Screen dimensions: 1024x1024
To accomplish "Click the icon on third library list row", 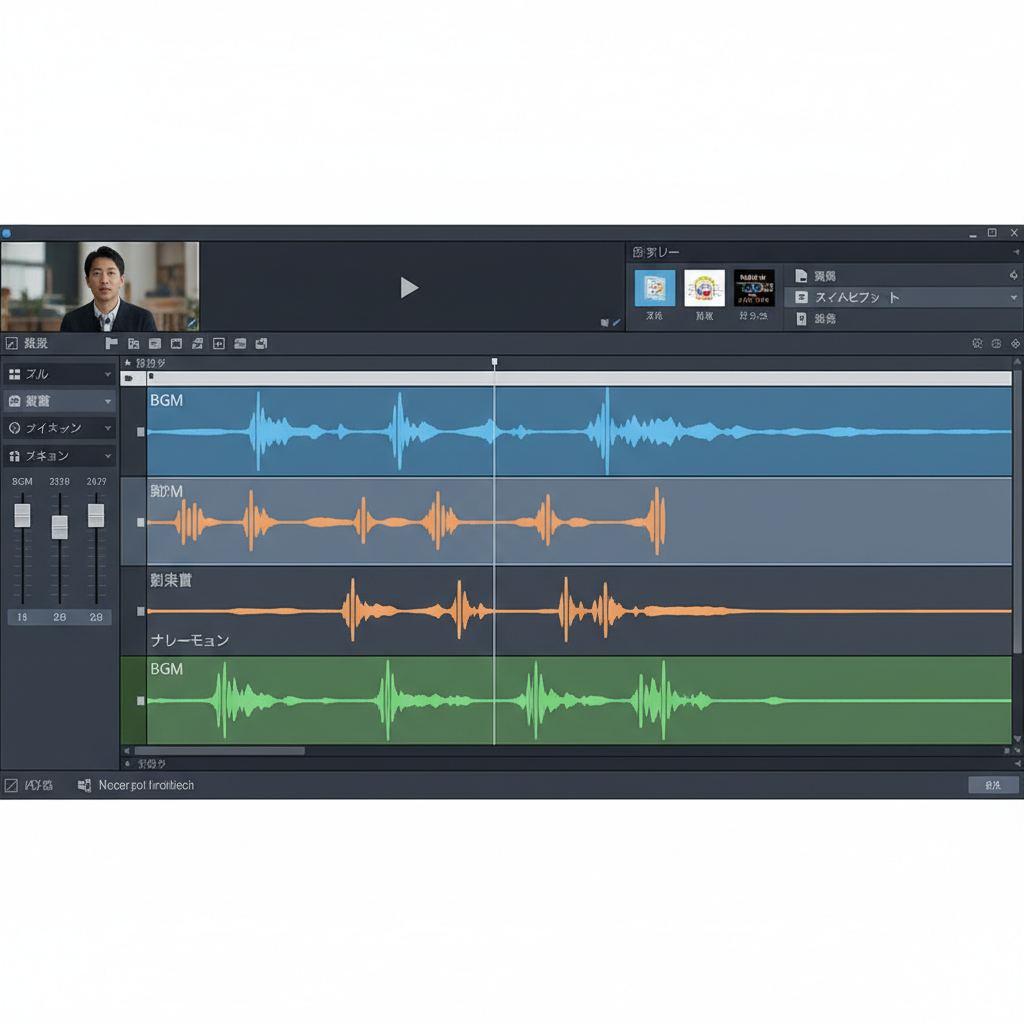I will click(801, 319).
